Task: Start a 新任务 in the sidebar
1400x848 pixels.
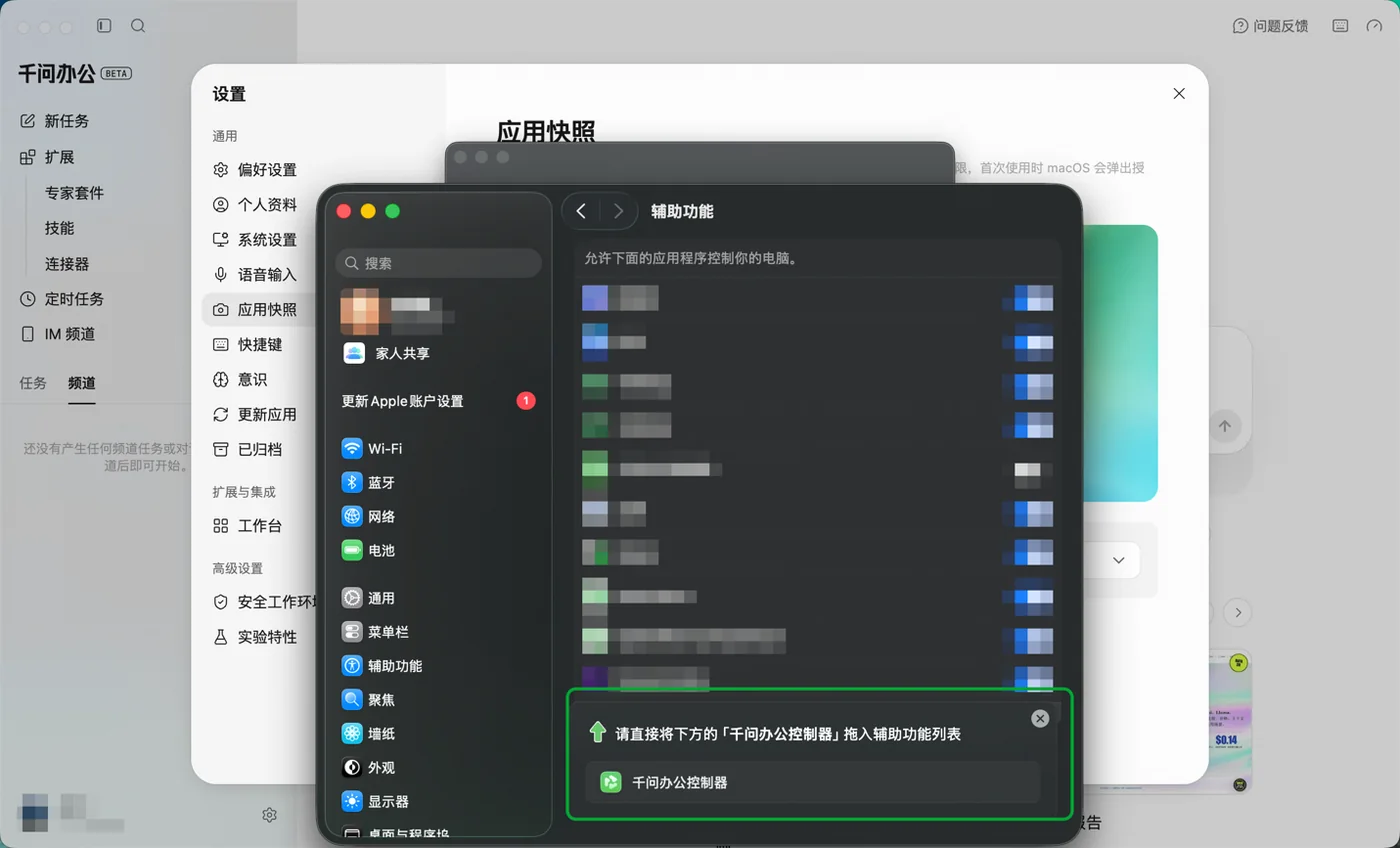Action: click(x=55, y=121)
